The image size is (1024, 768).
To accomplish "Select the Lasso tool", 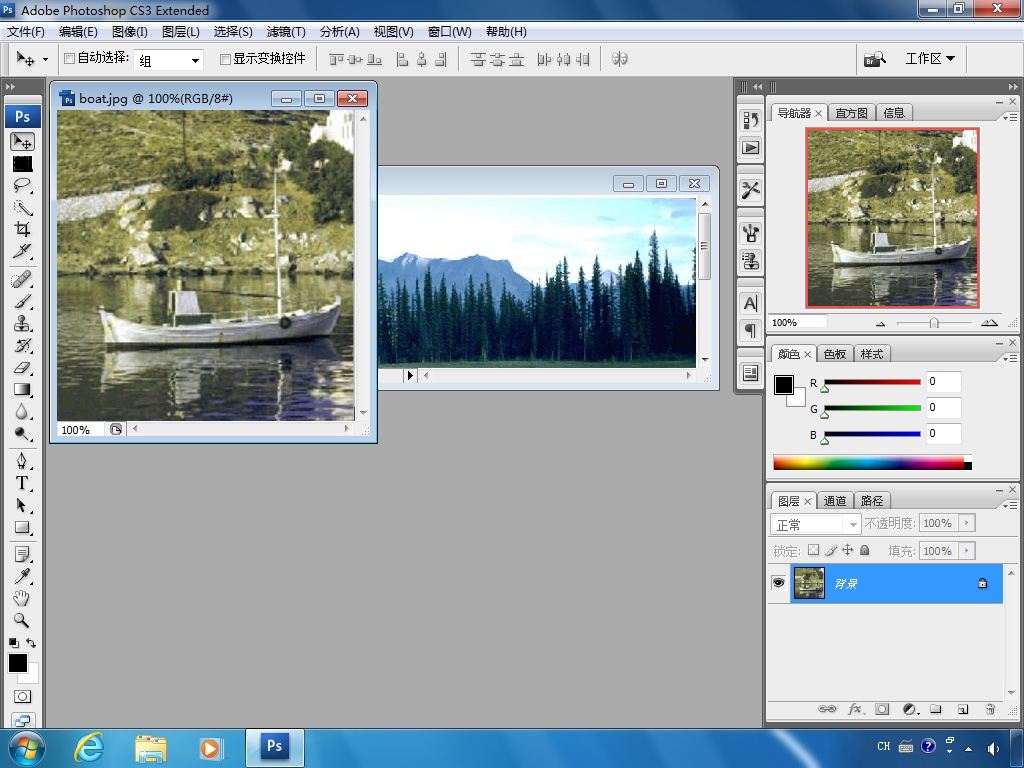I will point(22,185).
